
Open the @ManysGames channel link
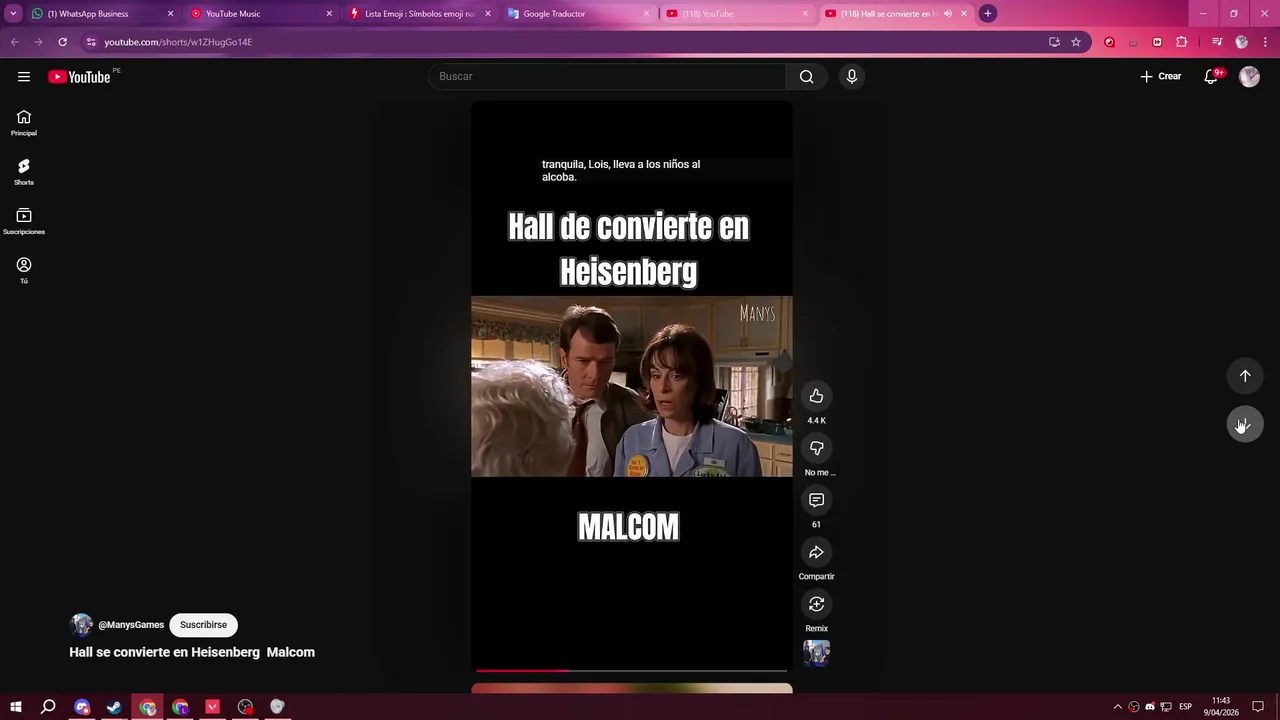click(131, 625)
